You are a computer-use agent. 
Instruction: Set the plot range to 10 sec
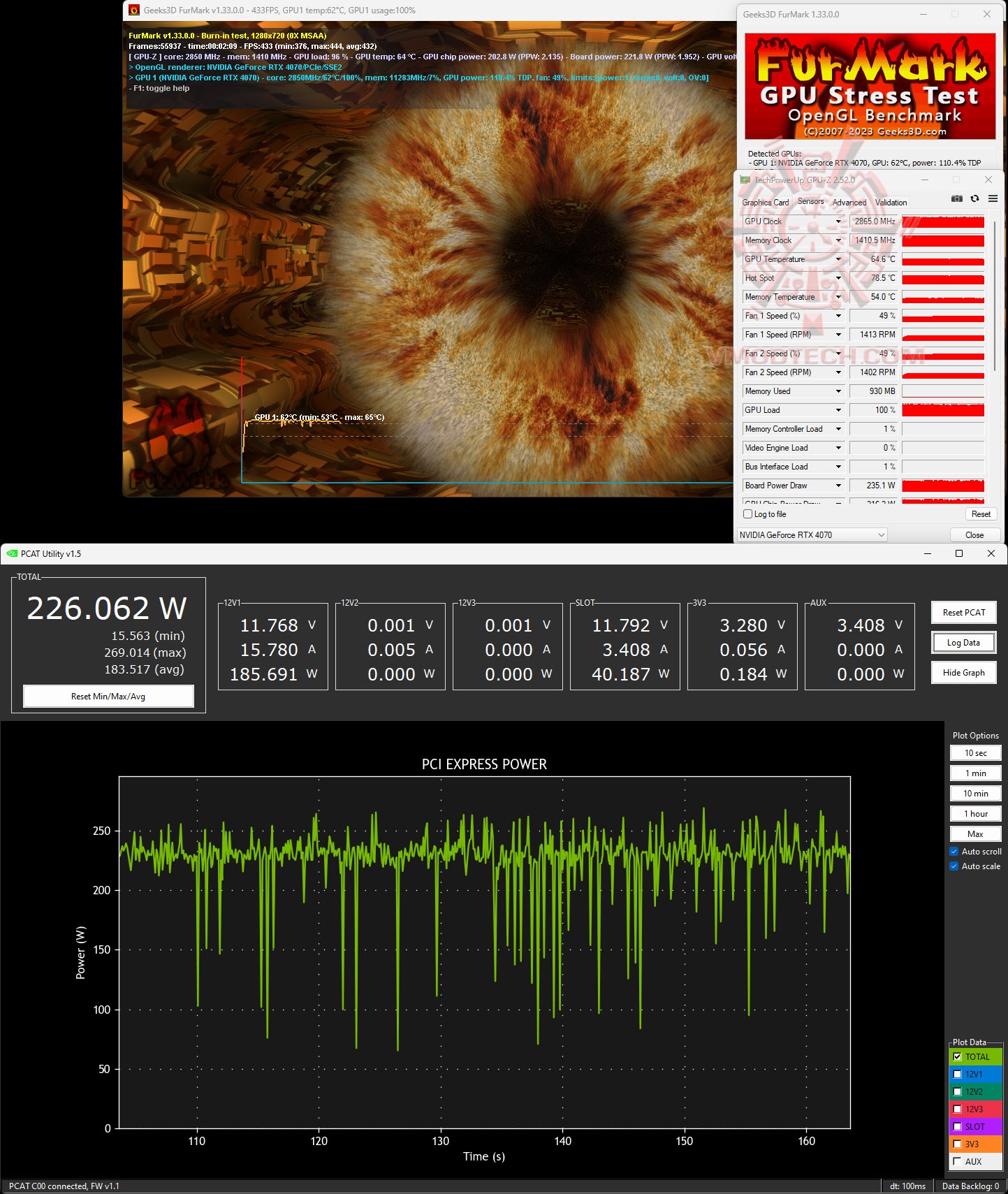click(975, 753)
